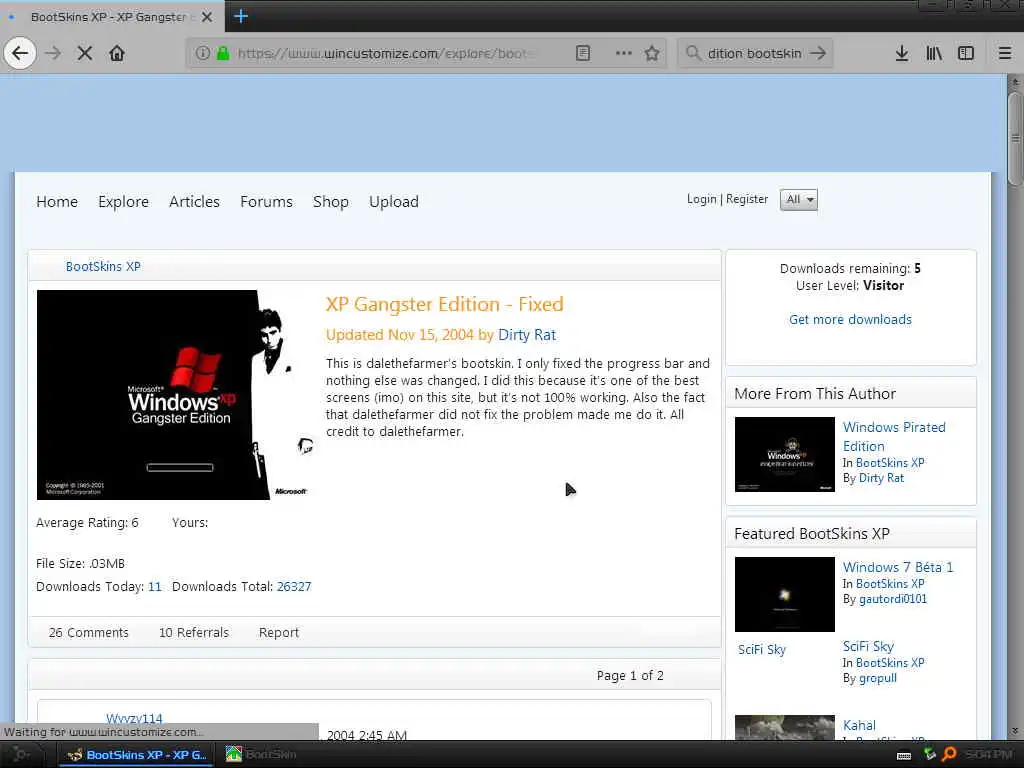Switch to BootSkins XP taskbar window button

pos(138,755)
